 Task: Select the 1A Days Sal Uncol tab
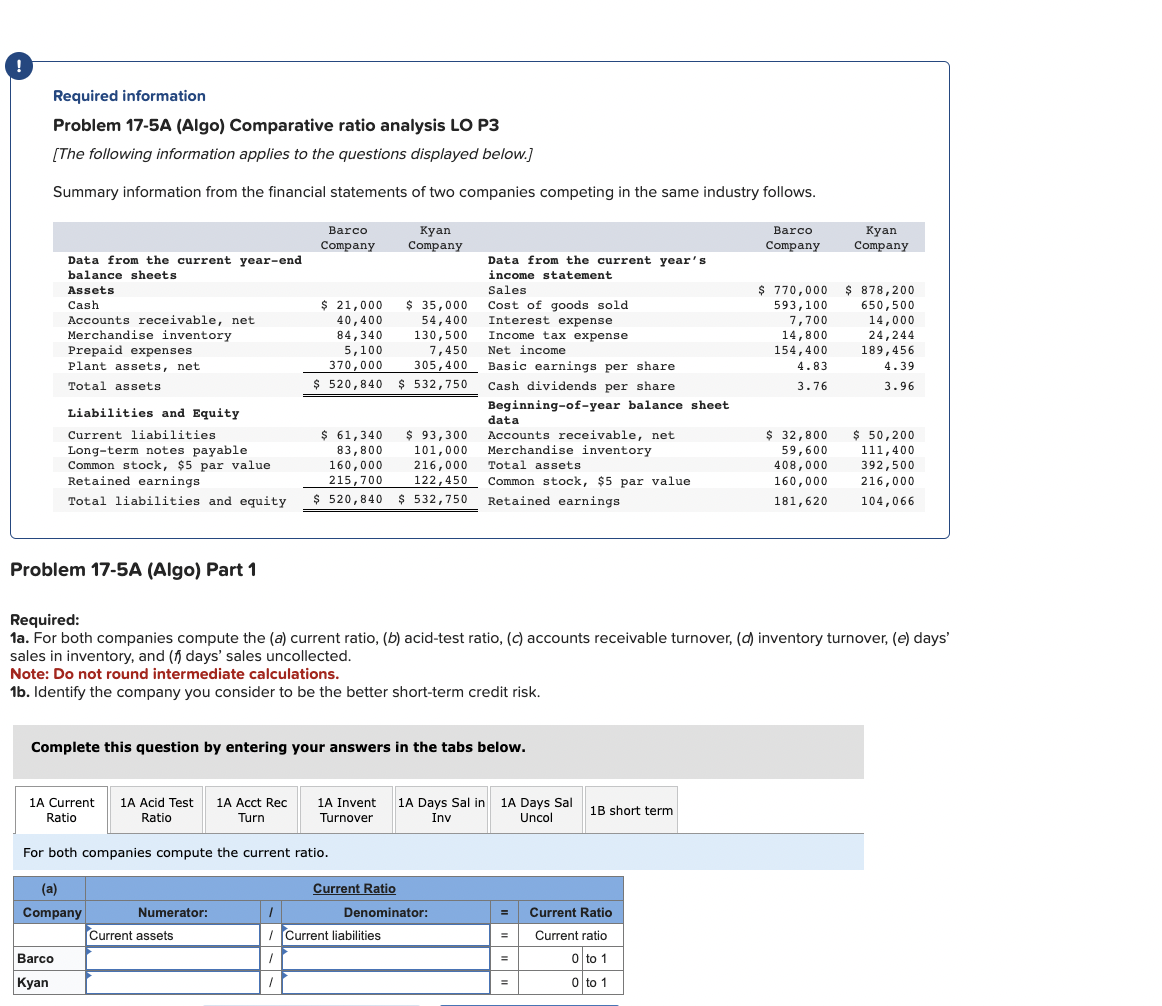[x=535, y=809]
